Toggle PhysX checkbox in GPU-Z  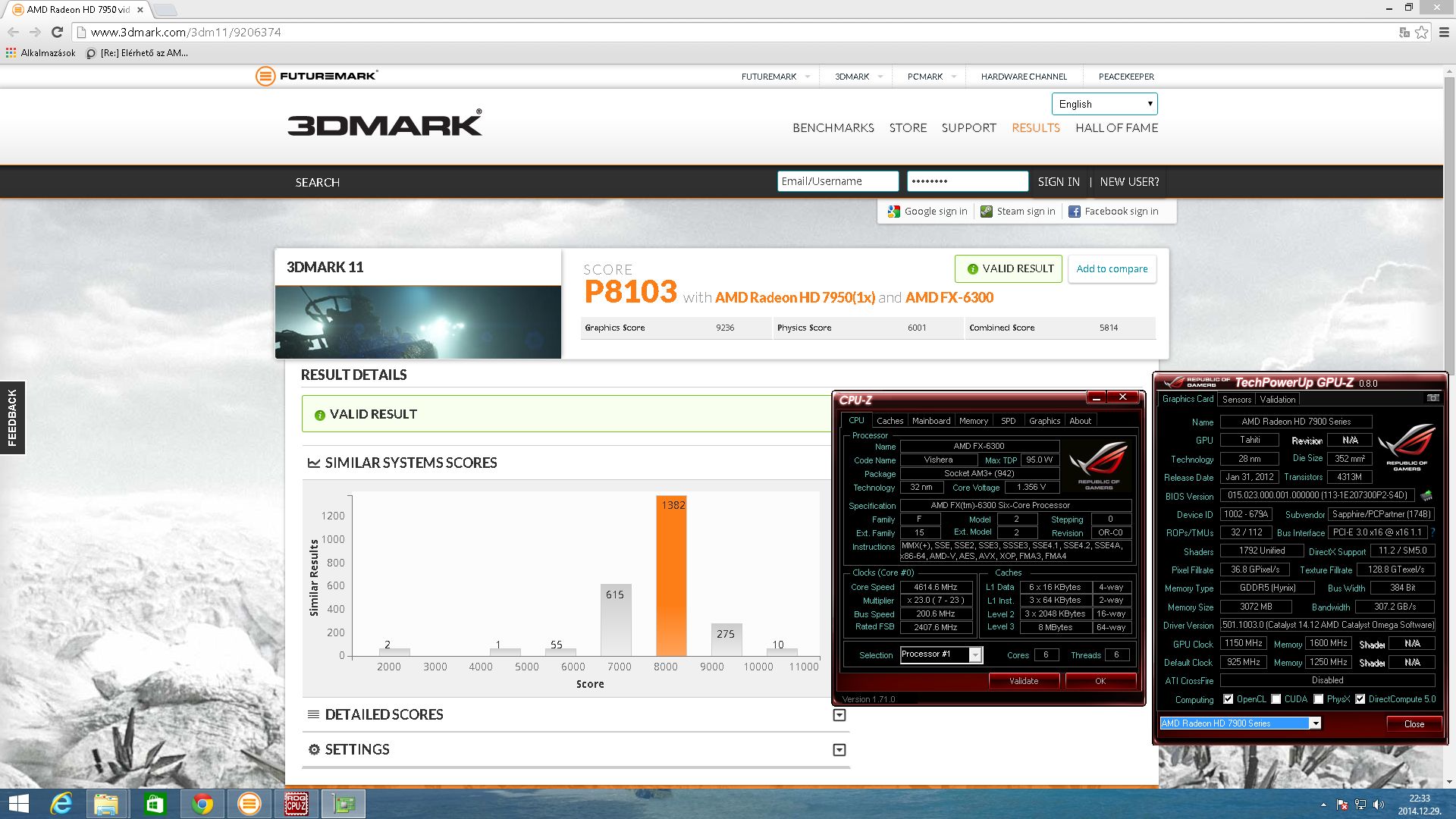[1318, 699]
